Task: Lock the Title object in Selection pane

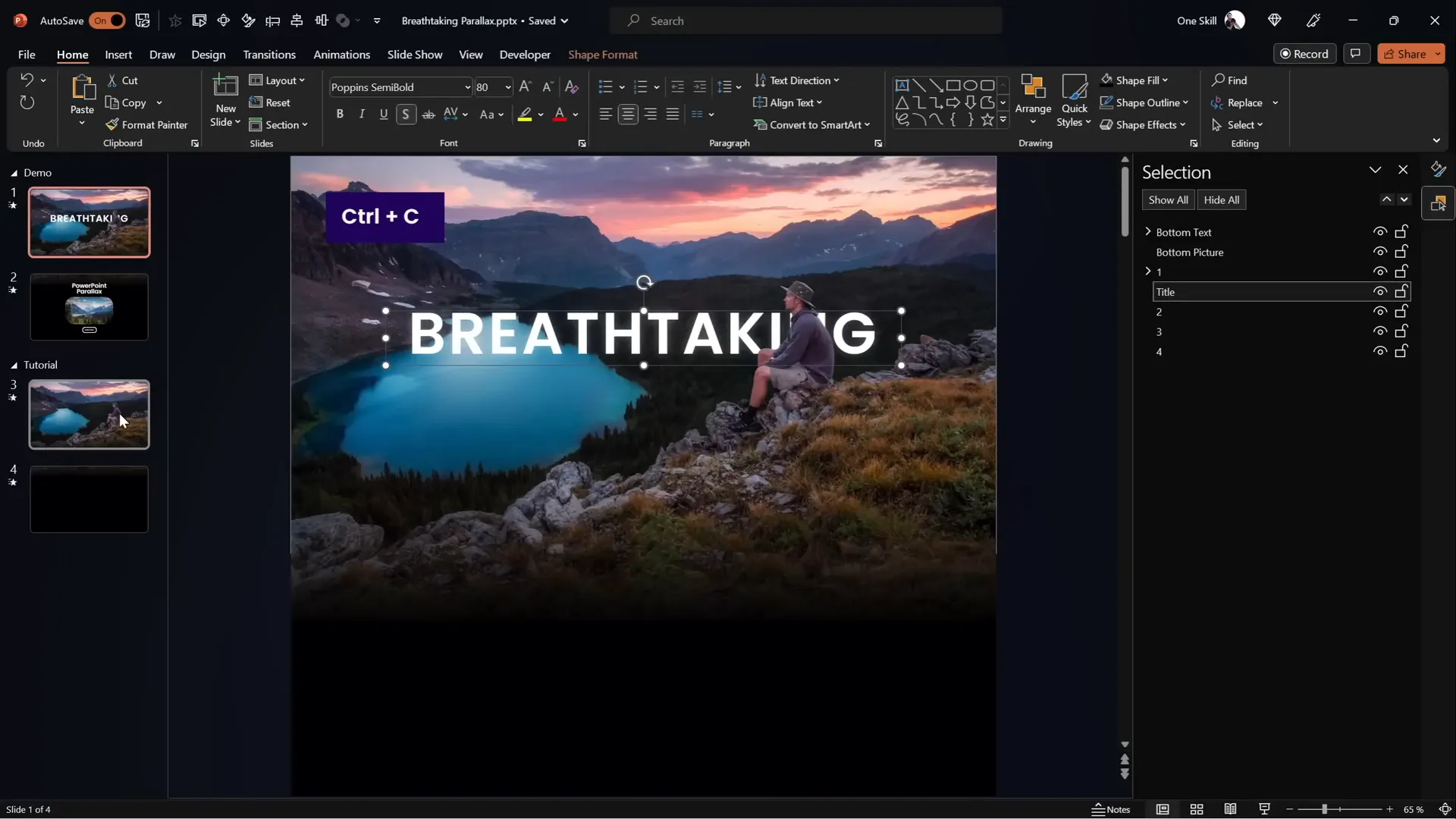Action: (1402, 291)
